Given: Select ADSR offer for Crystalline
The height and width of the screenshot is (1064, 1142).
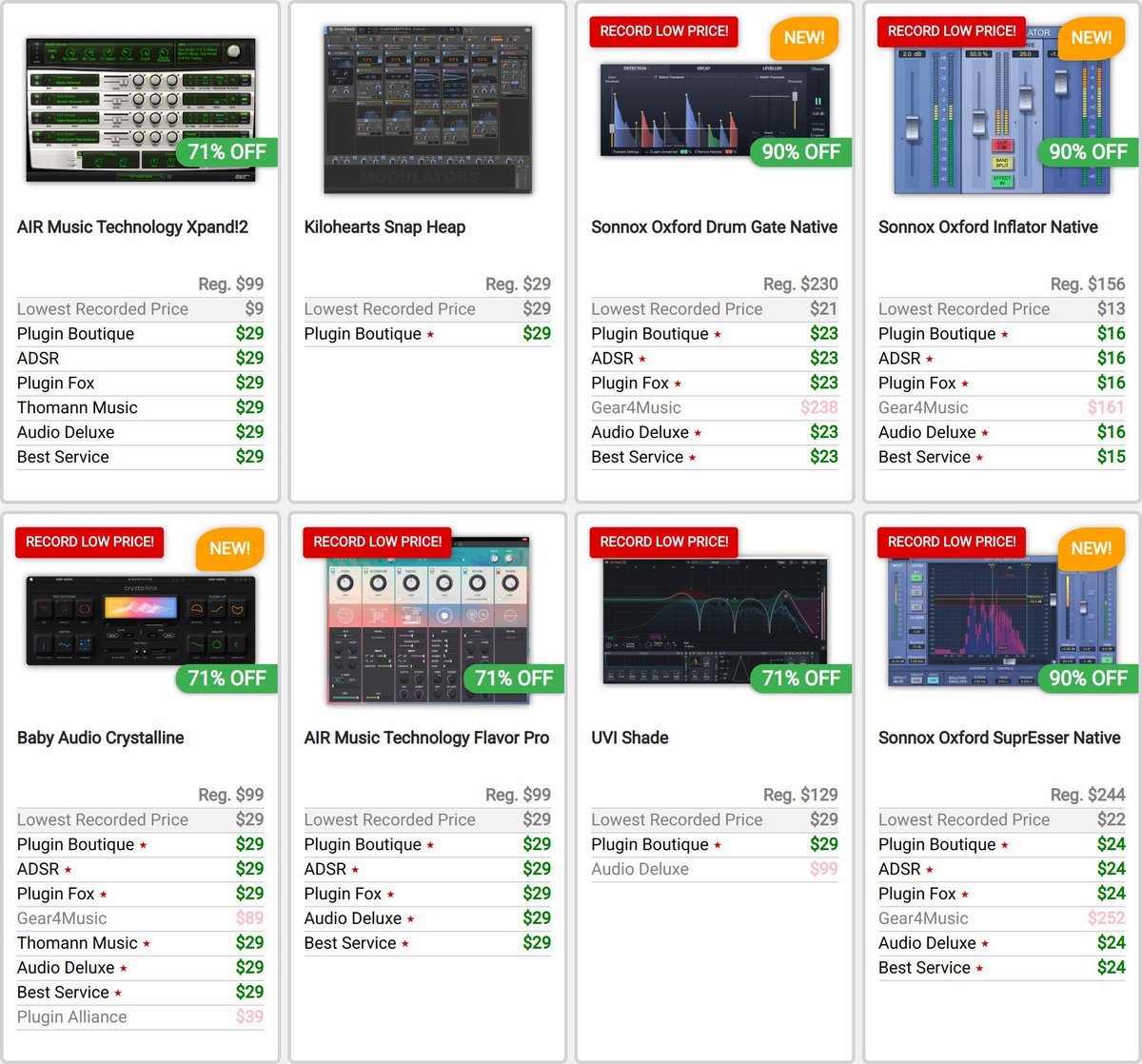Looking at the screenshot, I should (x=141, y=869).
